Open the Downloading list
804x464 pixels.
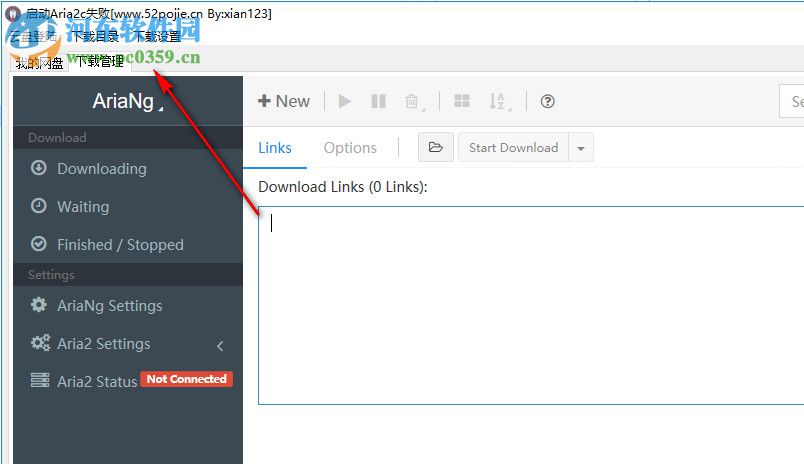click(128, 168)
